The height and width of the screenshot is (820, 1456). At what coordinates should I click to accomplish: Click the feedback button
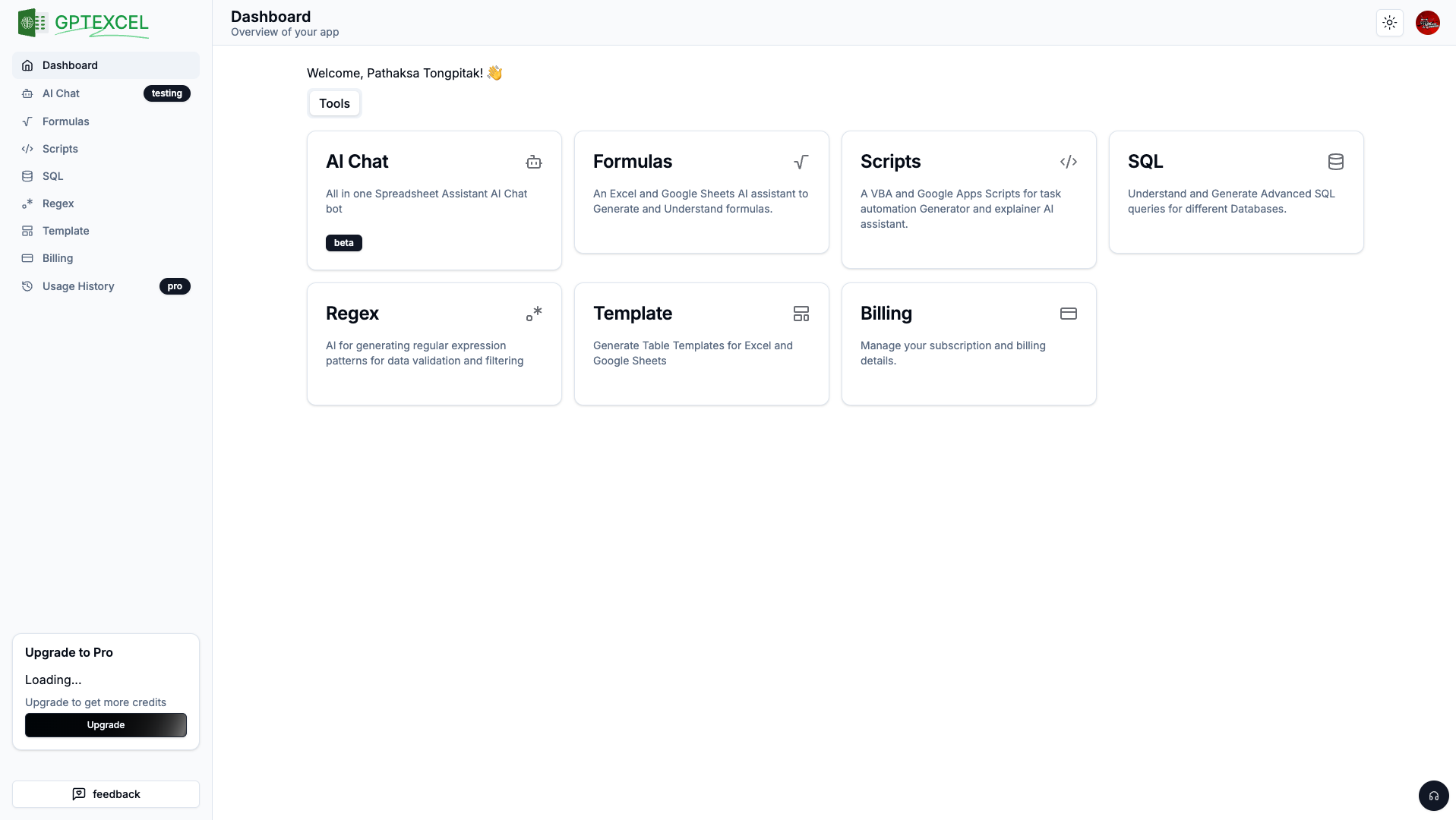point(106,794)
